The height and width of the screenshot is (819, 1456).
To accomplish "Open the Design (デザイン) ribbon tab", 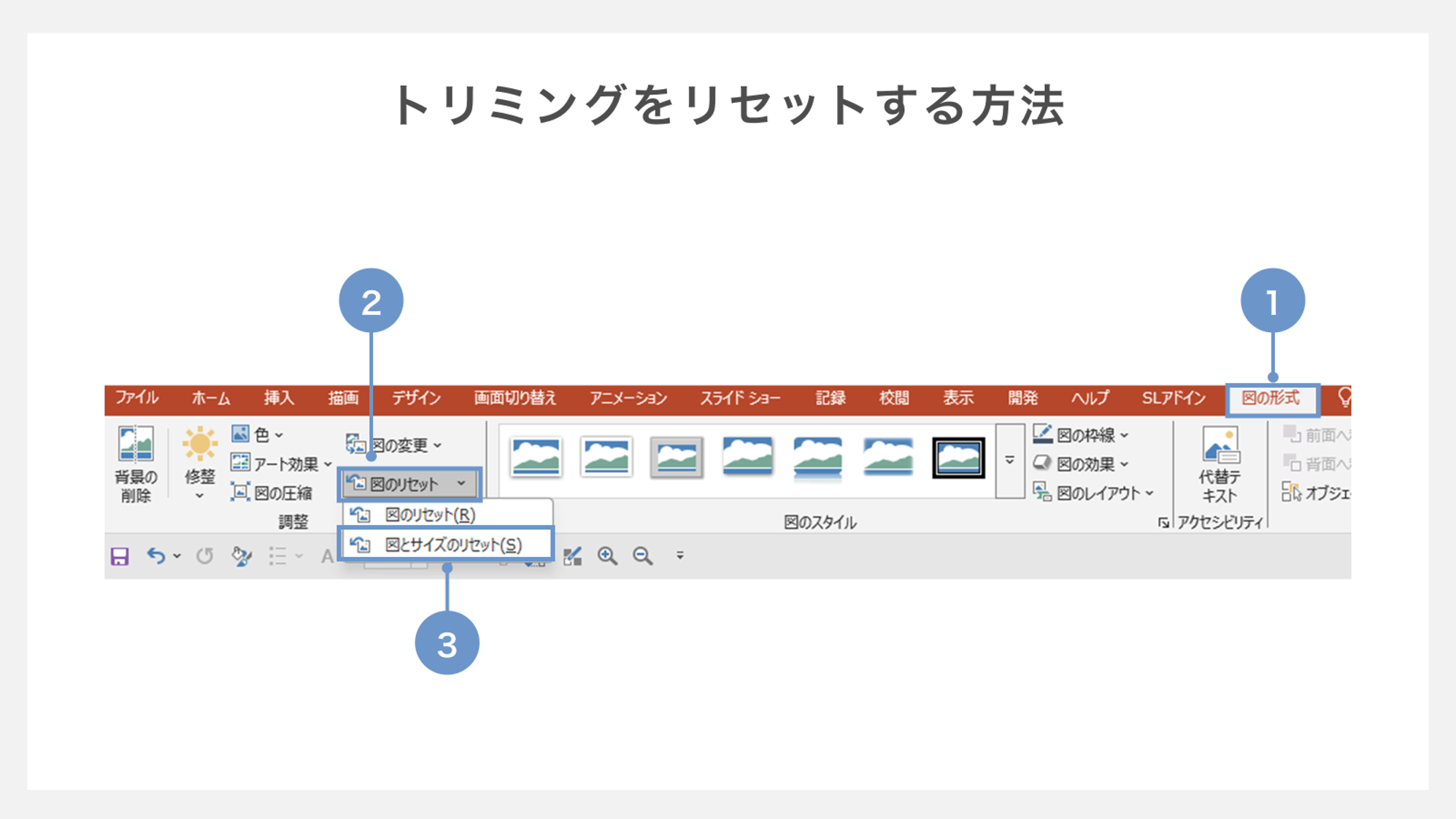I will 416,399.
